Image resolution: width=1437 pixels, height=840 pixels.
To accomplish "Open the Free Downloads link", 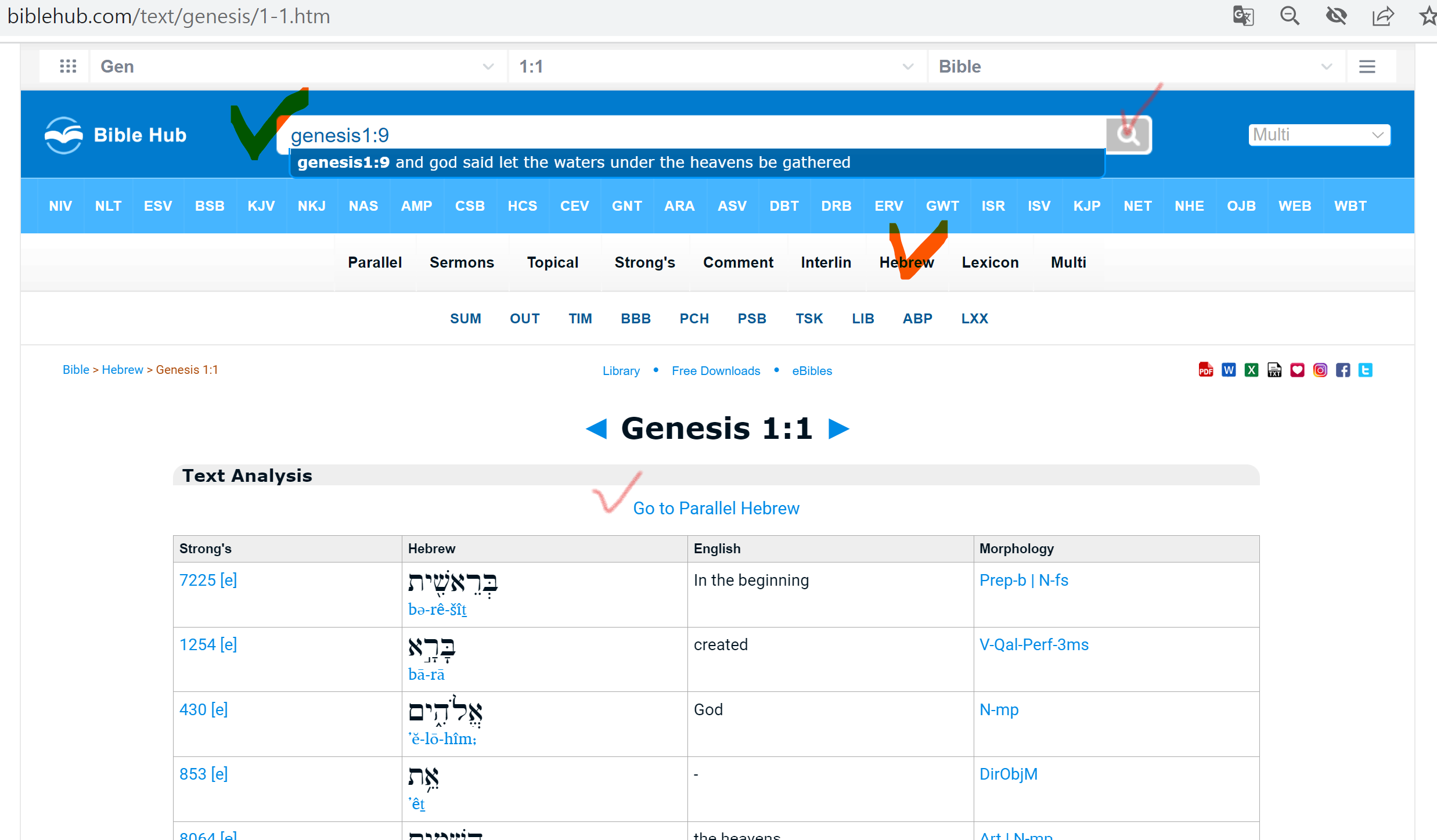I will [716, 371].
